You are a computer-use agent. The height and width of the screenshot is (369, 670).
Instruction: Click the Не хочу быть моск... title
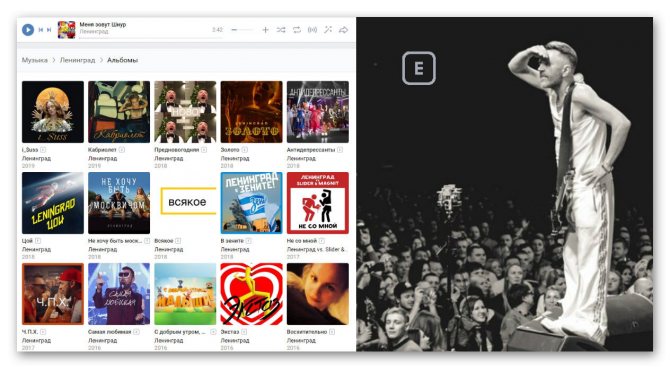click(115, 241)
